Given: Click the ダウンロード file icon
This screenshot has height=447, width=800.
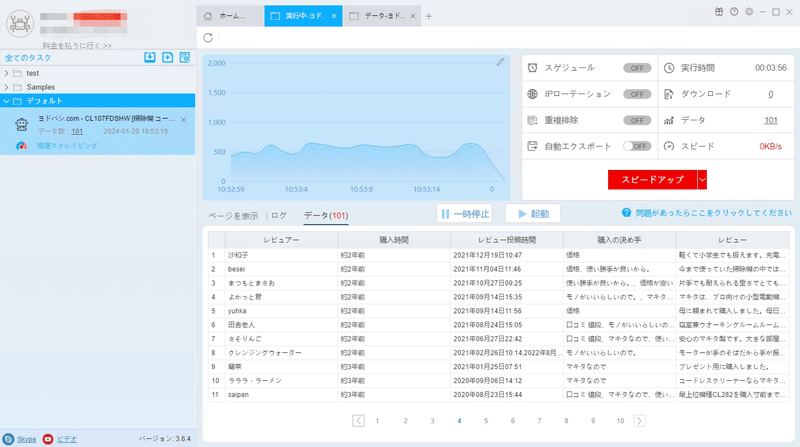Looking at the screenshot, I should click(669, 94).
